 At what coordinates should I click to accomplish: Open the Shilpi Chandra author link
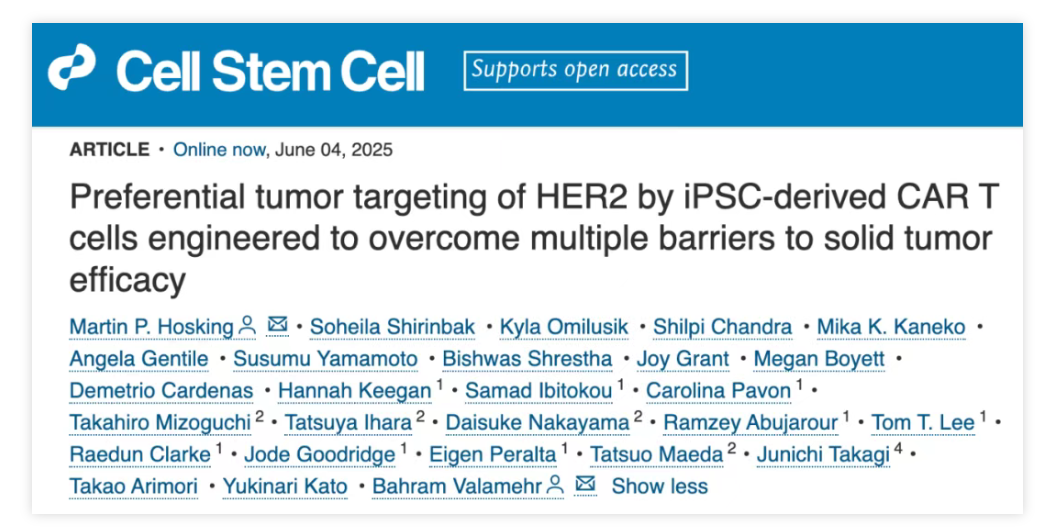pos(722,327)
